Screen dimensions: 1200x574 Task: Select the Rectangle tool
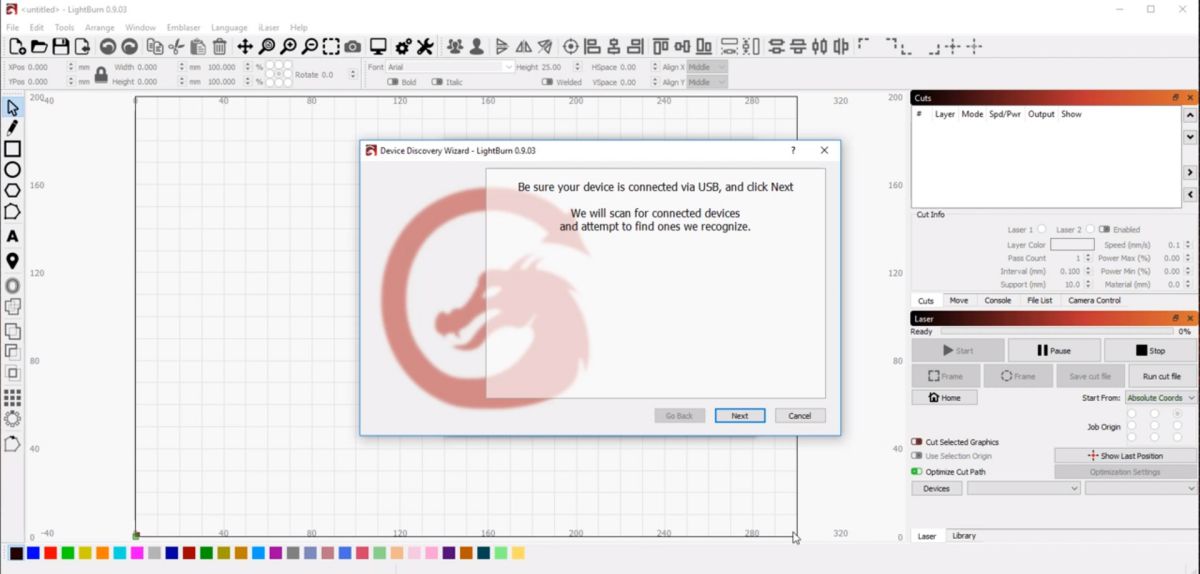(x=13, y=149)
